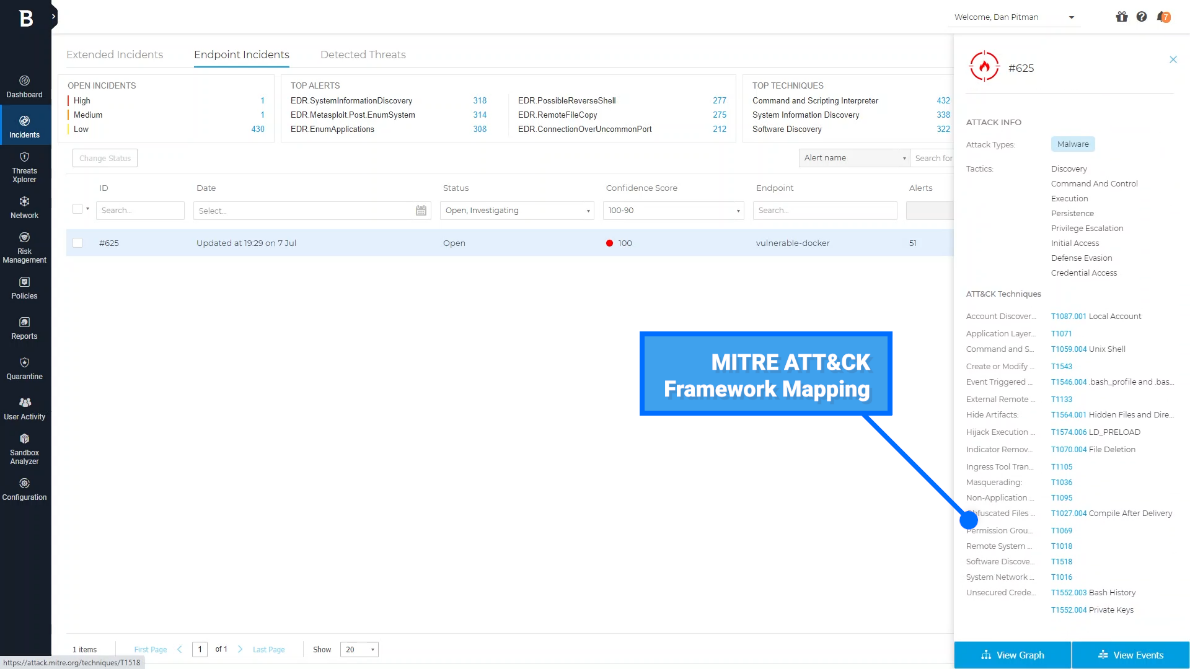Viewport: 1190px width, 669px height.
Task: Open Policies in the sidebar
Action: (24, 287)
